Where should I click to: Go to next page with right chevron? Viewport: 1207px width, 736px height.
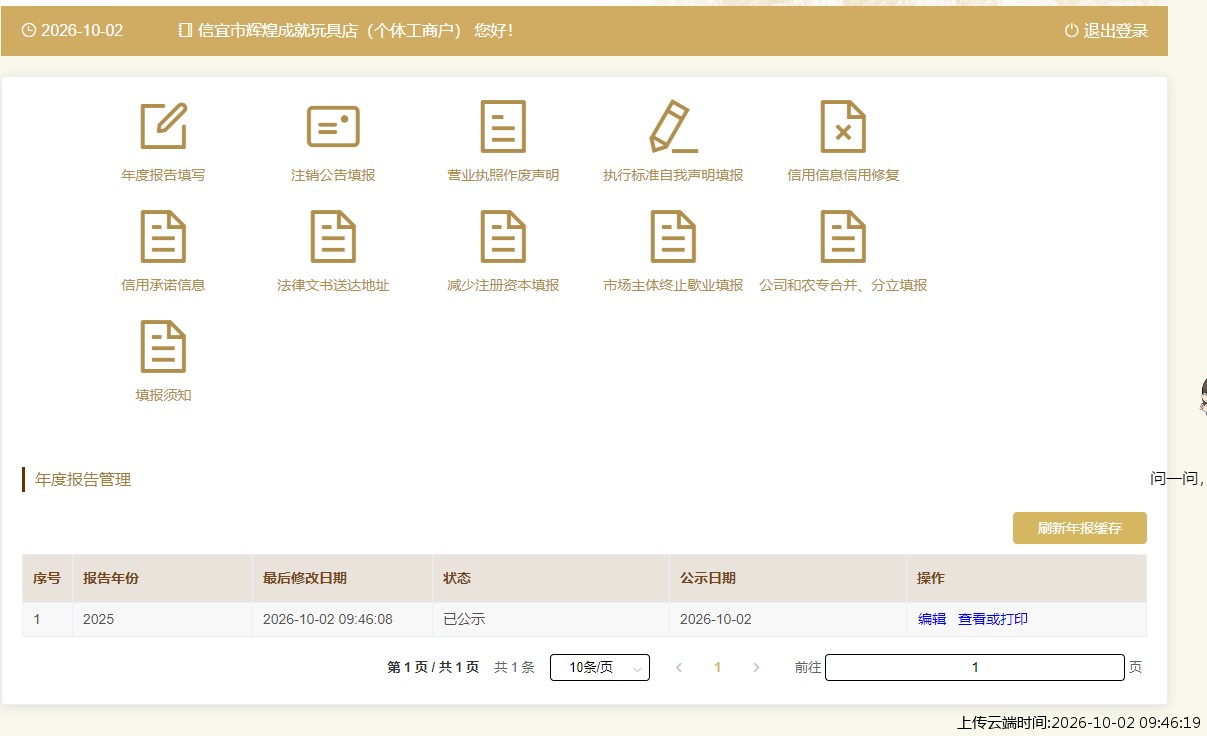point(756,667)
